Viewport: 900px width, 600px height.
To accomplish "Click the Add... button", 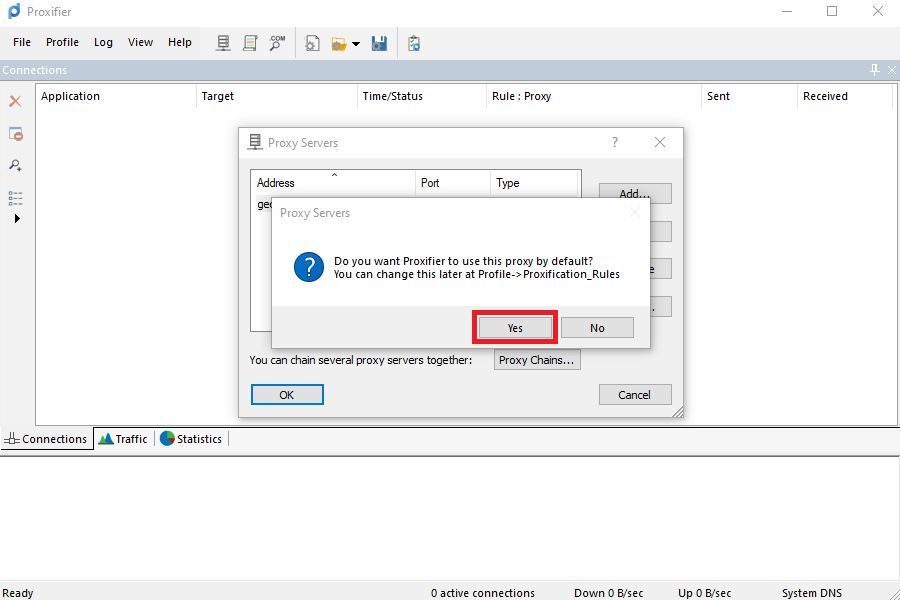I will [x=635, y=191].
